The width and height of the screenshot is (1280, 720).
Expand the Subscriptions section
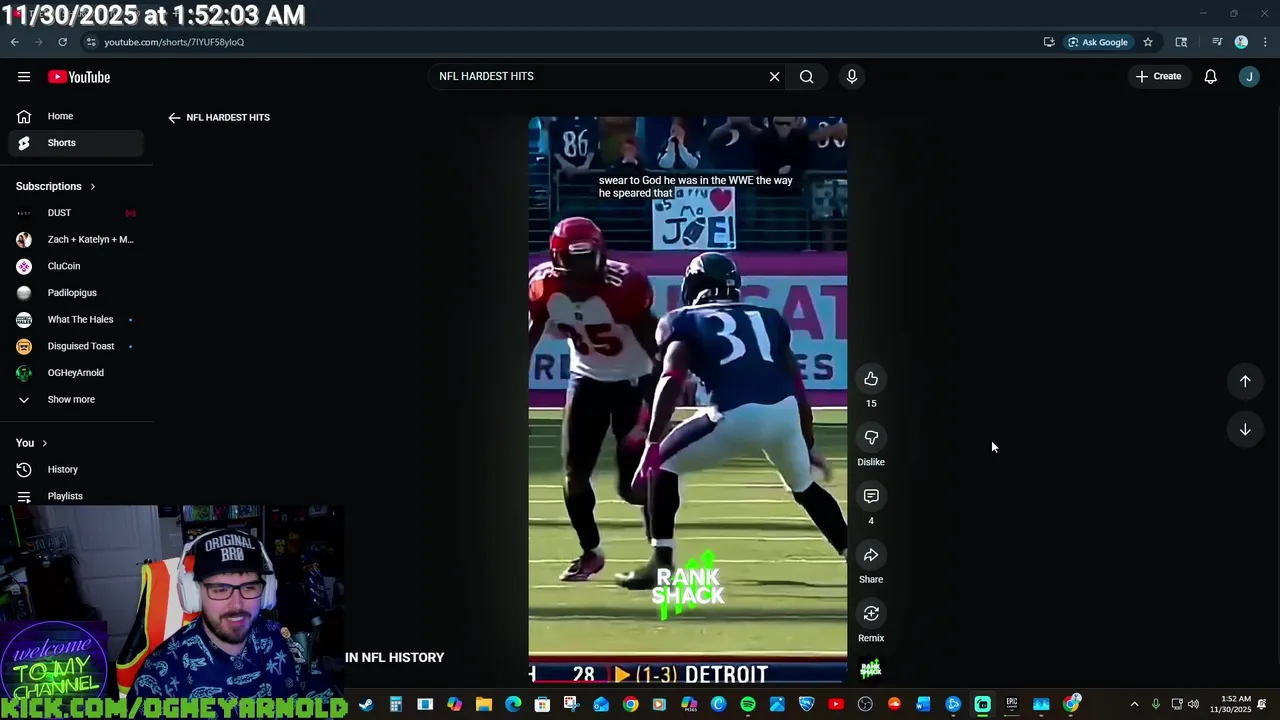56,187
